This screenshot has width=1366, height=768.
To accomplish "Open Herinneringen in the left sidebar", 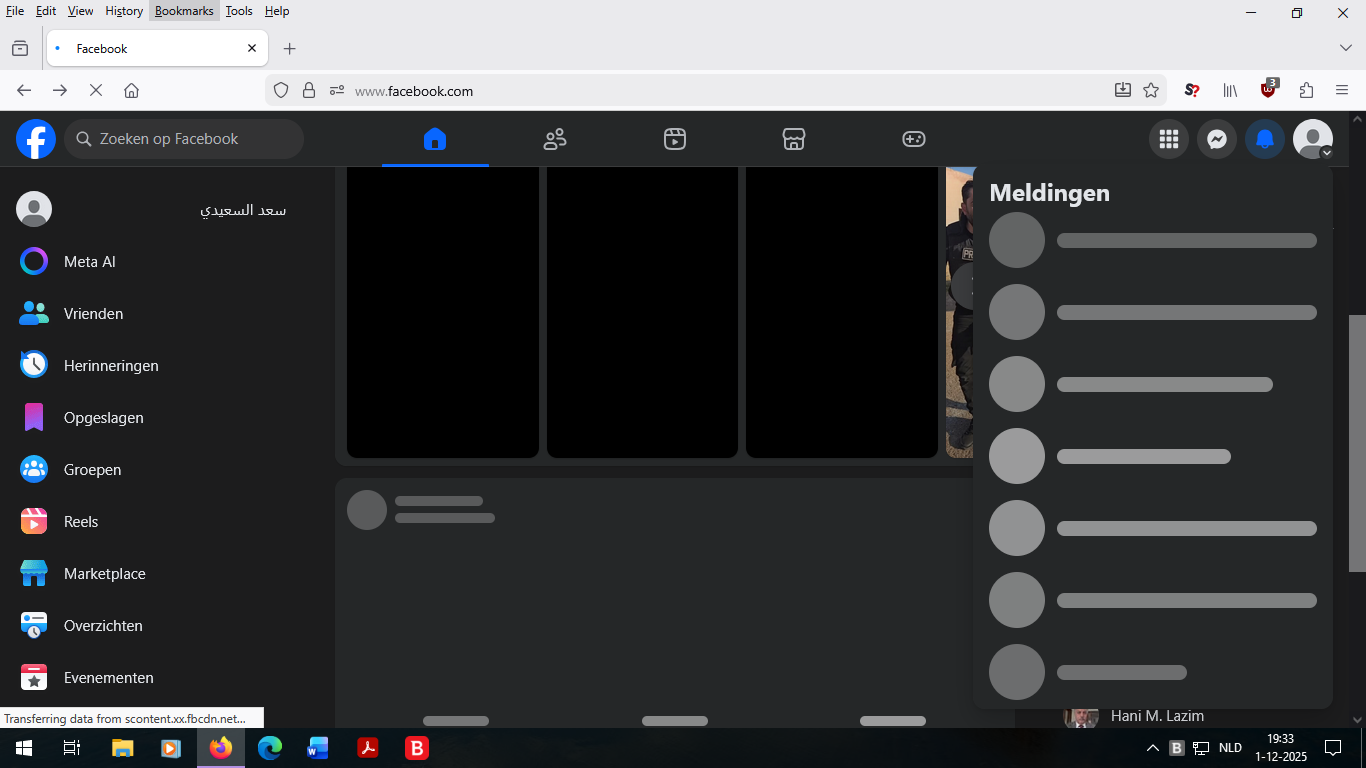I will click(110, 366).
